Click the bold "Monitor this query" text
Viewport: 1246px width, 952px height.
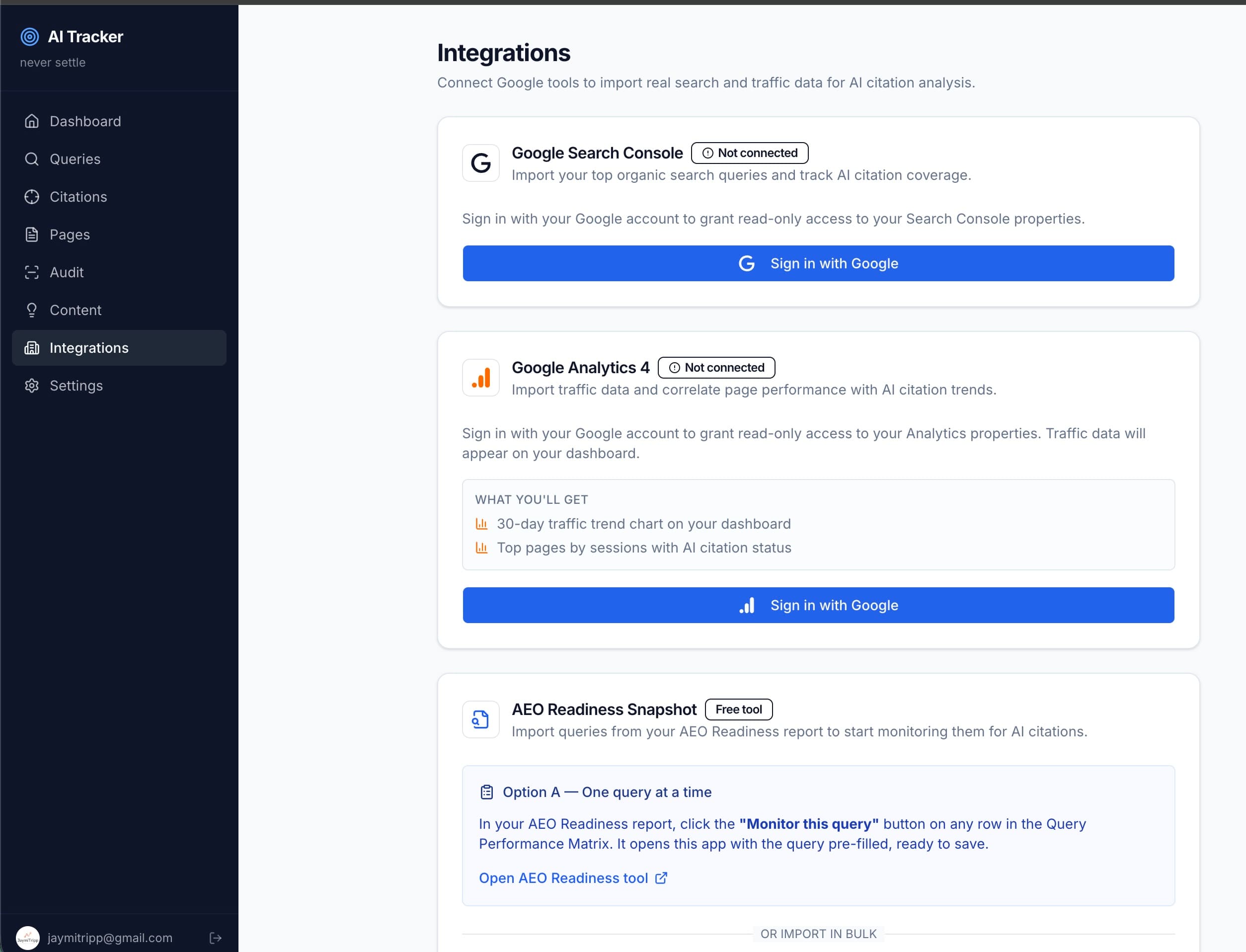[x=809, y=824]
